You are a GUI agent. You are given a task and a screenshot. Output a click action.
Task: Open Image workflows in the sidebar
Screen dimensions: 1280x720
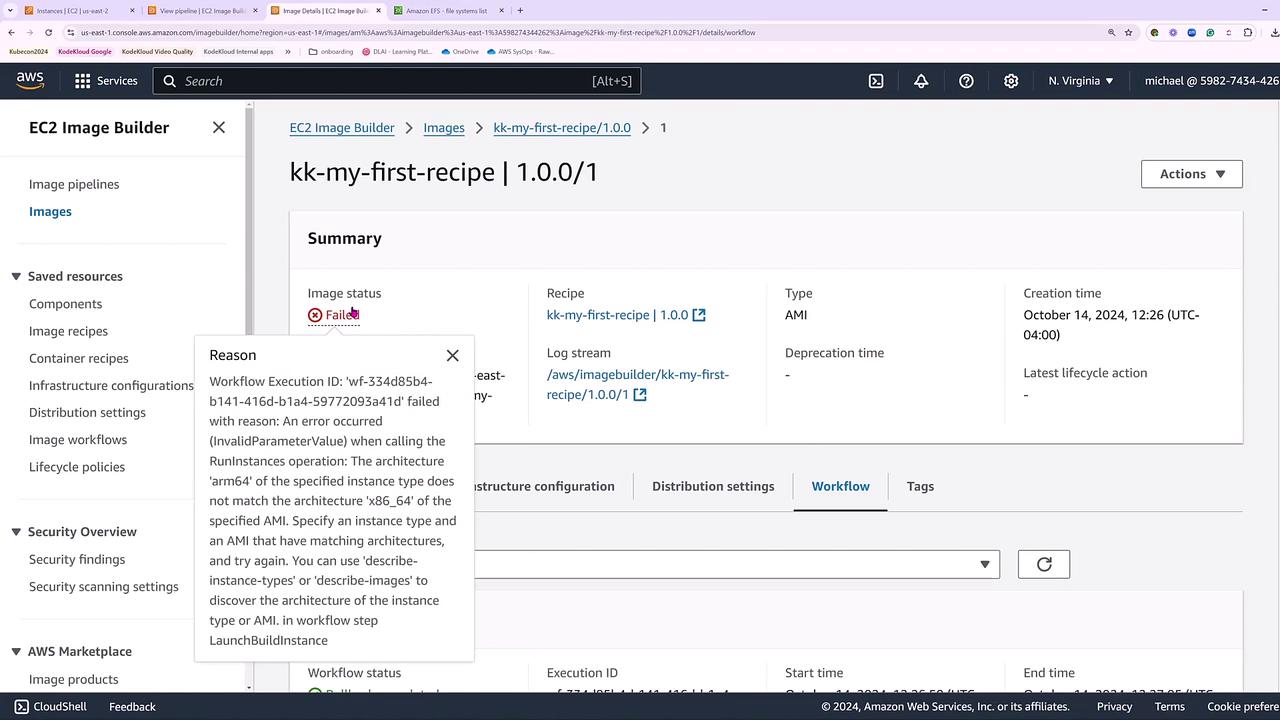click(x=78, y=440)
